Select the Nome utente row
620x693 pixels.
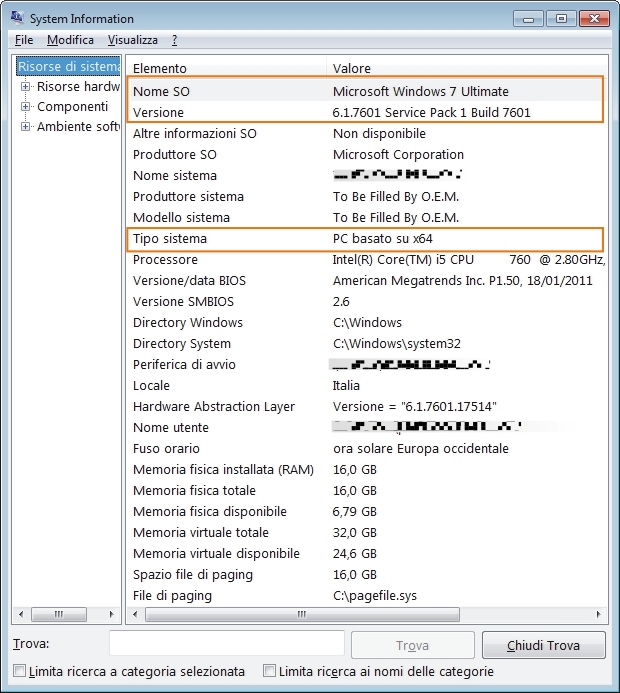tap(366, 427)
